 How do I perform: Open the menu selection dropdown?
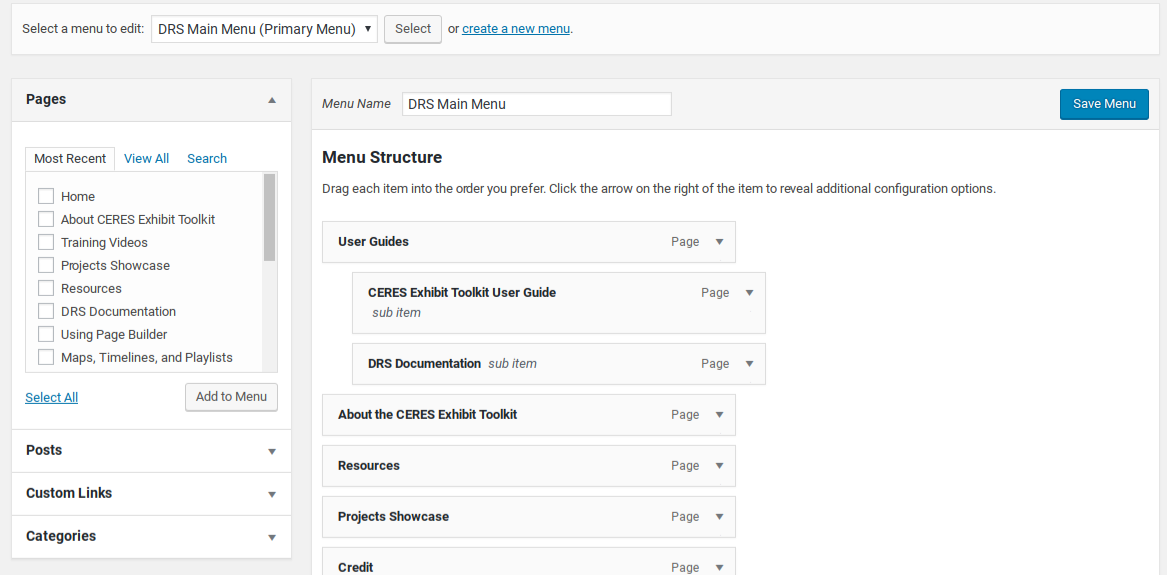coord(264,29)
